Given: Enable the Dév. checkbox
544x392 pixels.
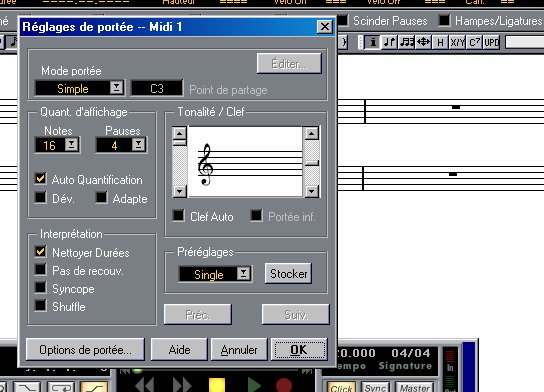Looking at the screenshot, I should (41, 198).
